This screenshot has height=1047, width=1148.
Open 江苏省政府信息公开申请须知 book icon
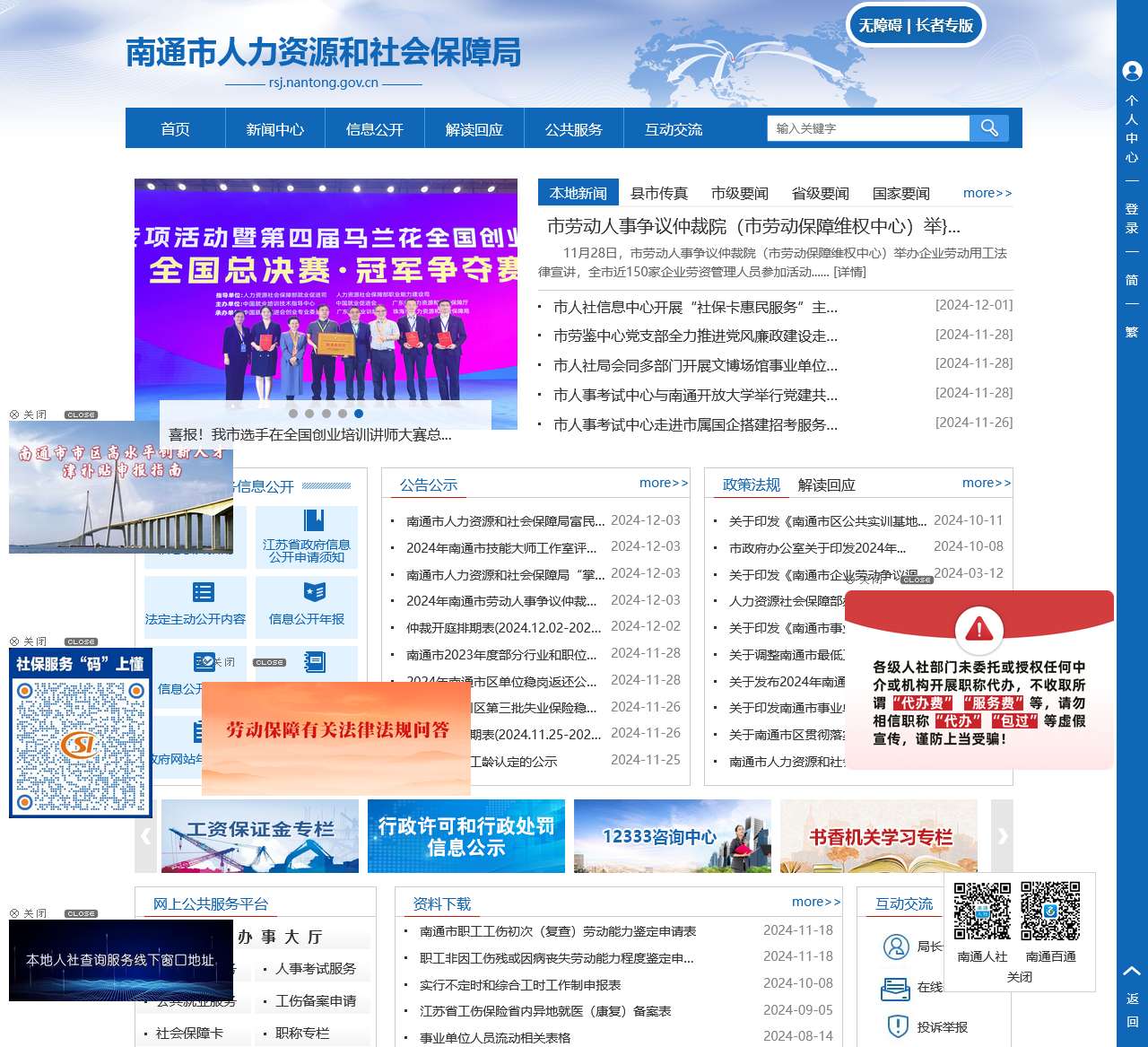(x=314, y=521)
